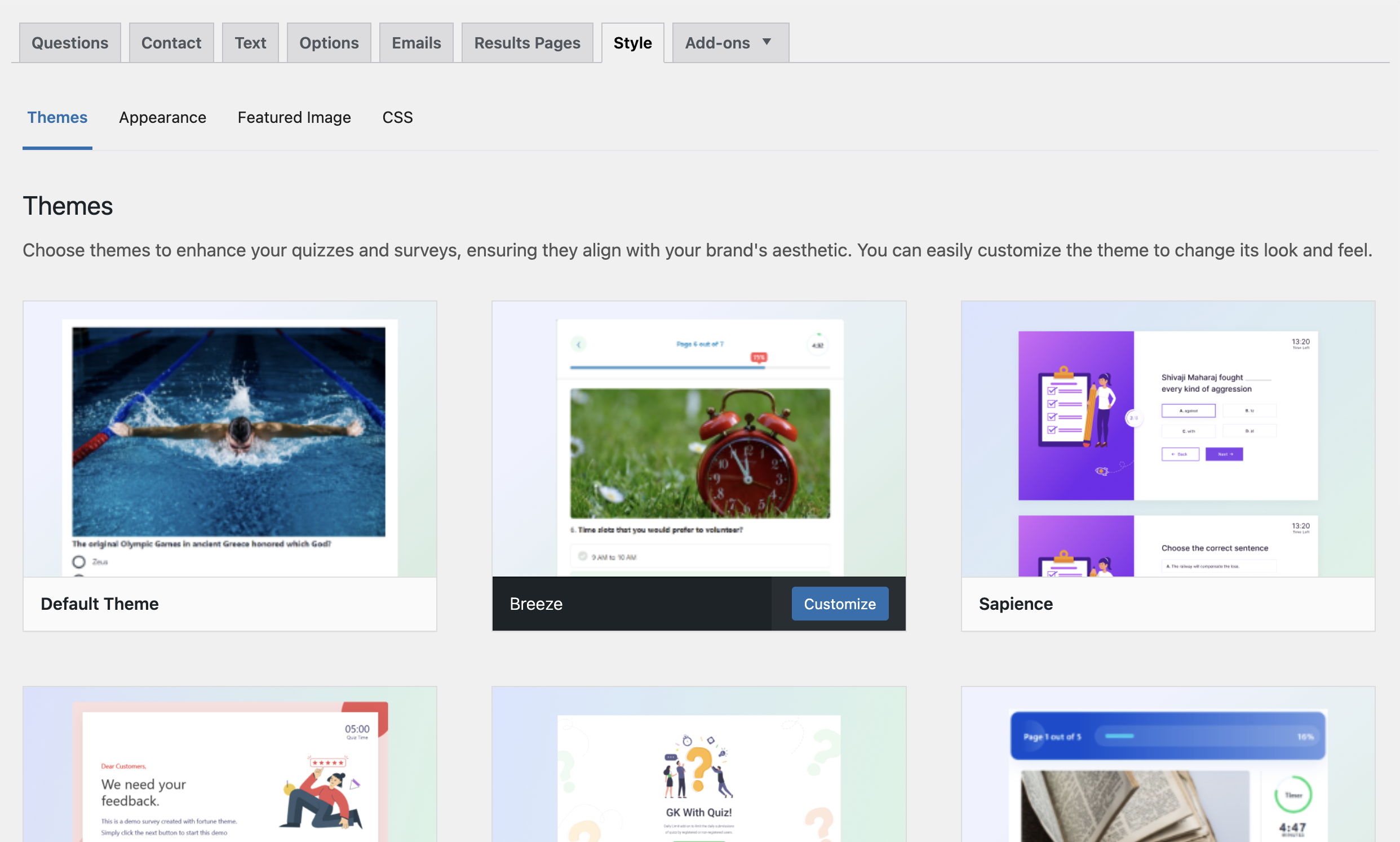Click the Style tab
This screenshot has width=1400, height=842.
(632, 43)
